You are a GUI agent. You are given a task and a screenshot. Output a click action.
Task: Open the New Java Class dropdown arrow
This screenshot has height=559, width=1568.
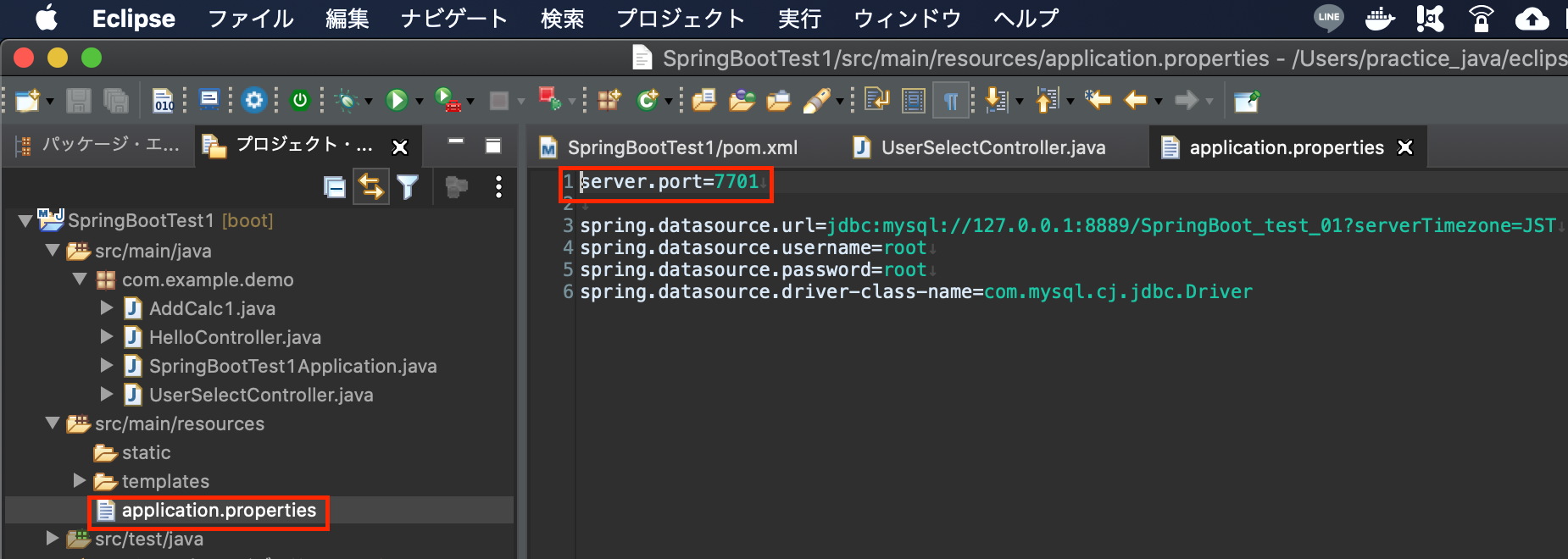click(669, 102)
